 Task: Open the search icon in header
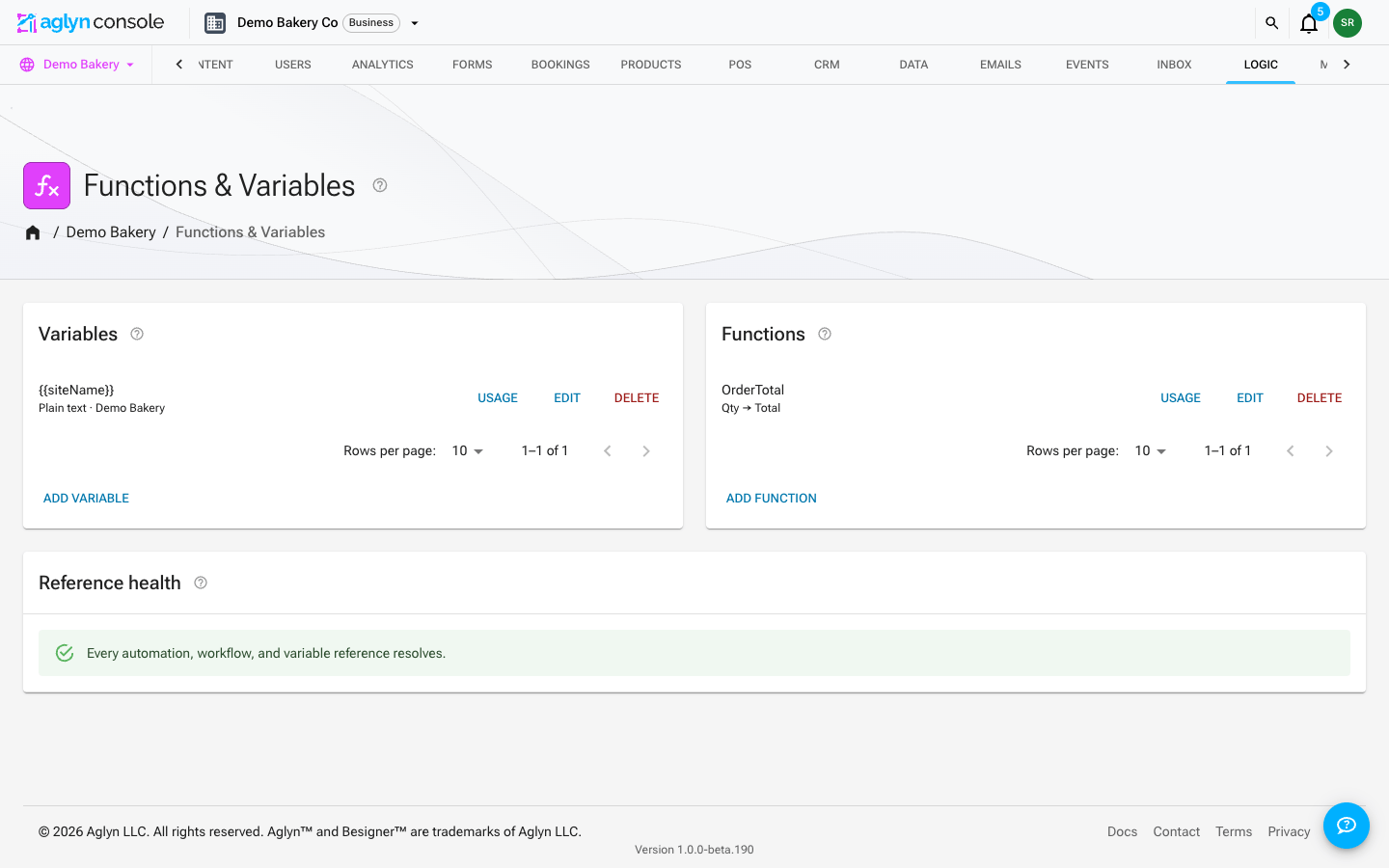click(x=1271, y=23)
